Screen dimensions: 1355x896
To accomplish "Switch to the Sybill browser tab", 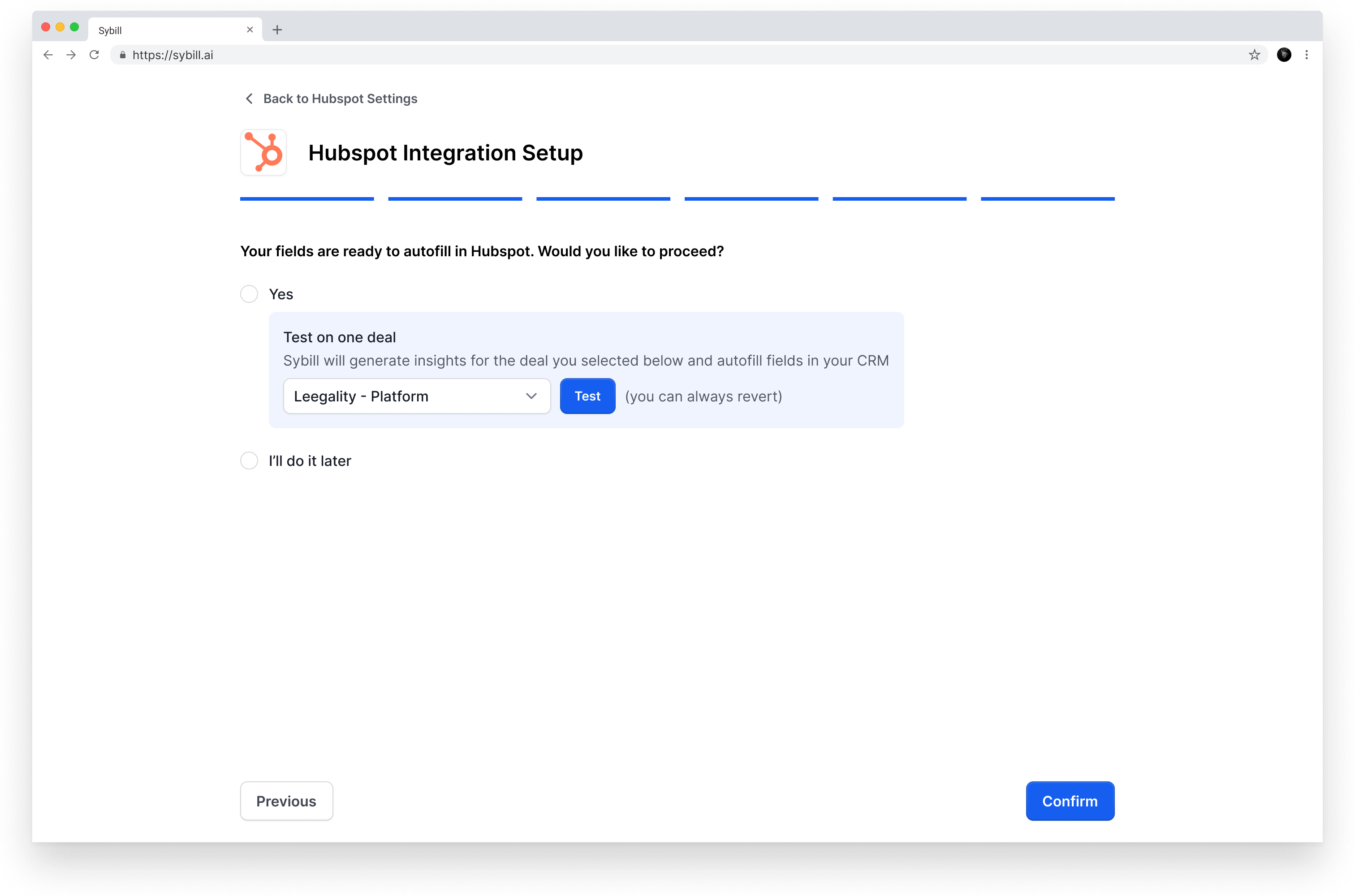I will (175, 30).
